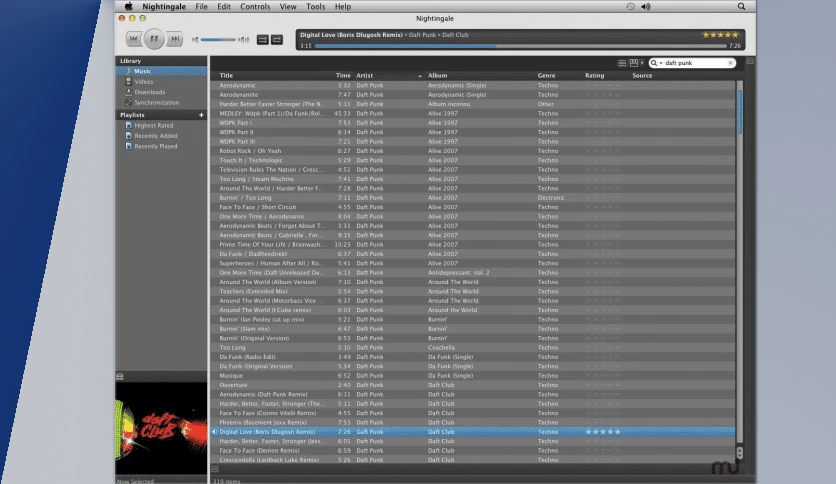The width and height of the screenshot is (836, 484).
Task: Mute with the low-volume speaker icon
Action: [x=195, y=39]
